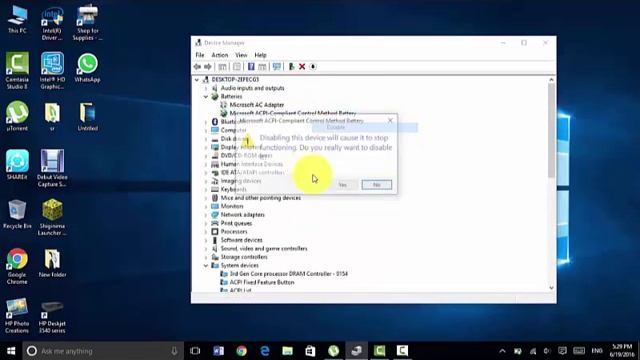This screenshot has height=360, width=640.
Task: Open the This PC desktop icon
Action: click(17, 19)
